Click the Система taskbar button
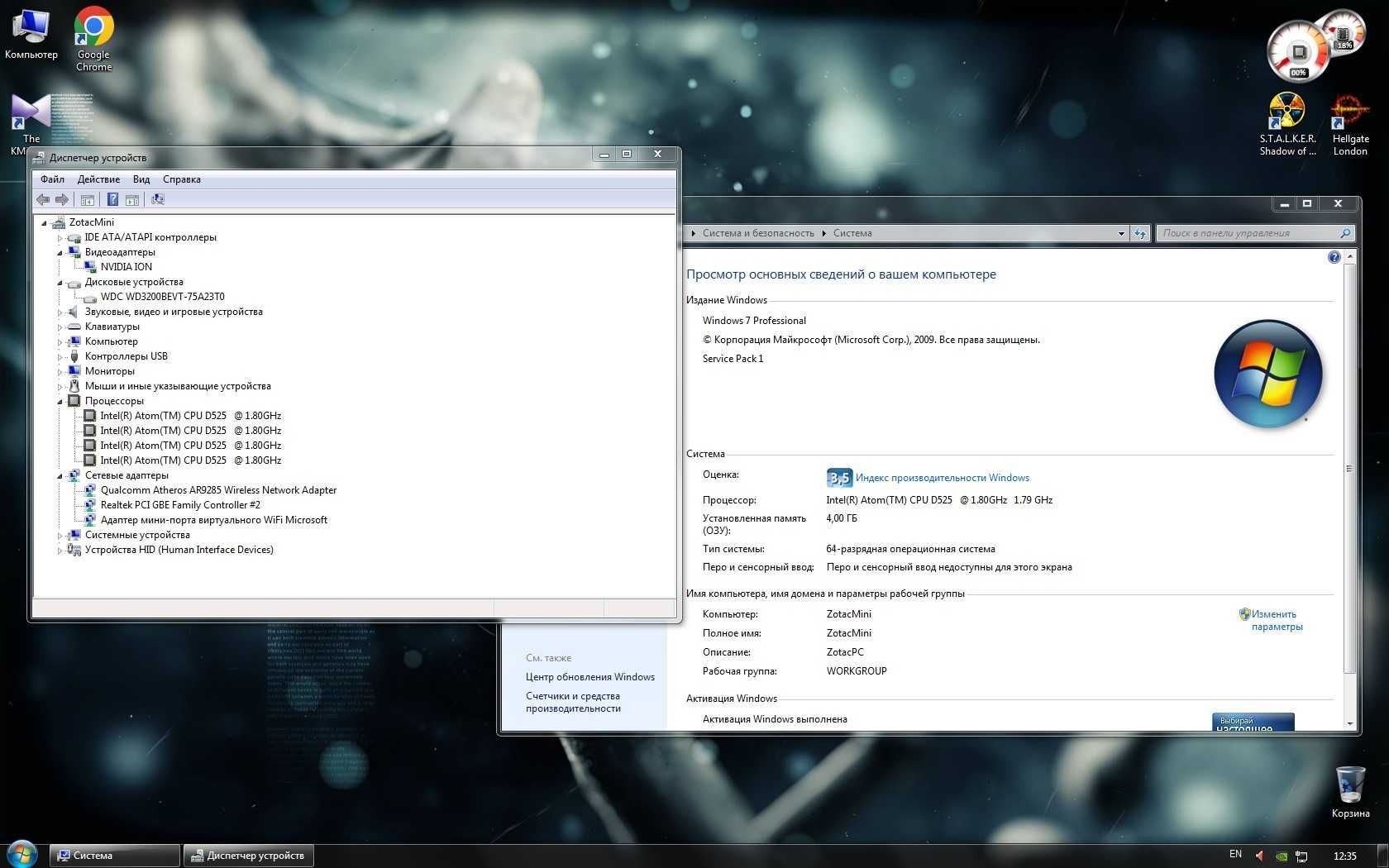Viewport: 1389px width, 868px height. click(x=114, y=856)
